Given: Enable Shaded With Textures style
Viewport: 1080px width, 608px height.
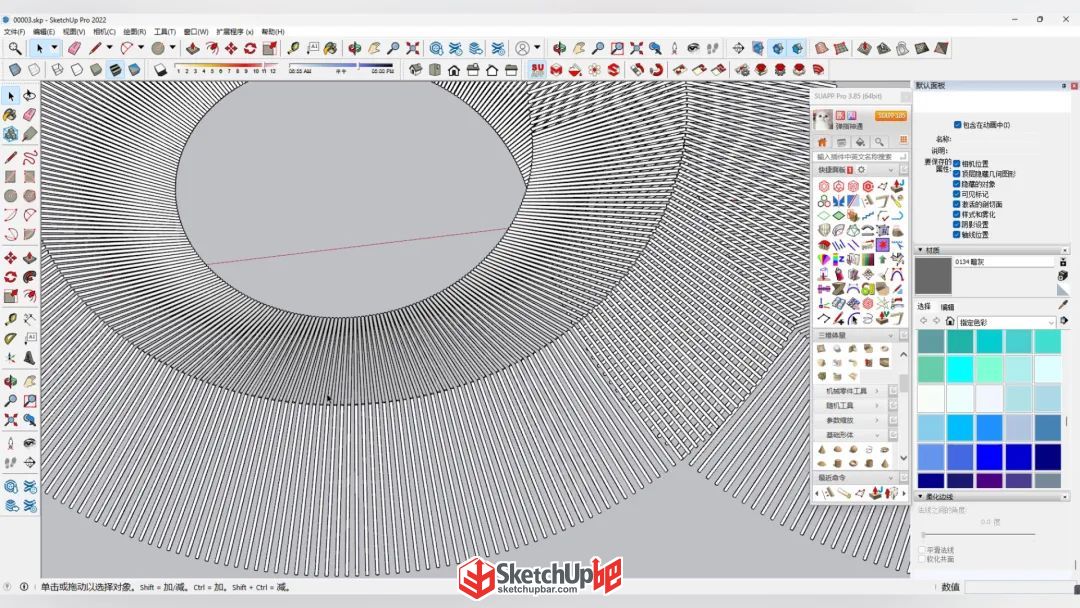Looking at the screenshot, I should (115, 70).
